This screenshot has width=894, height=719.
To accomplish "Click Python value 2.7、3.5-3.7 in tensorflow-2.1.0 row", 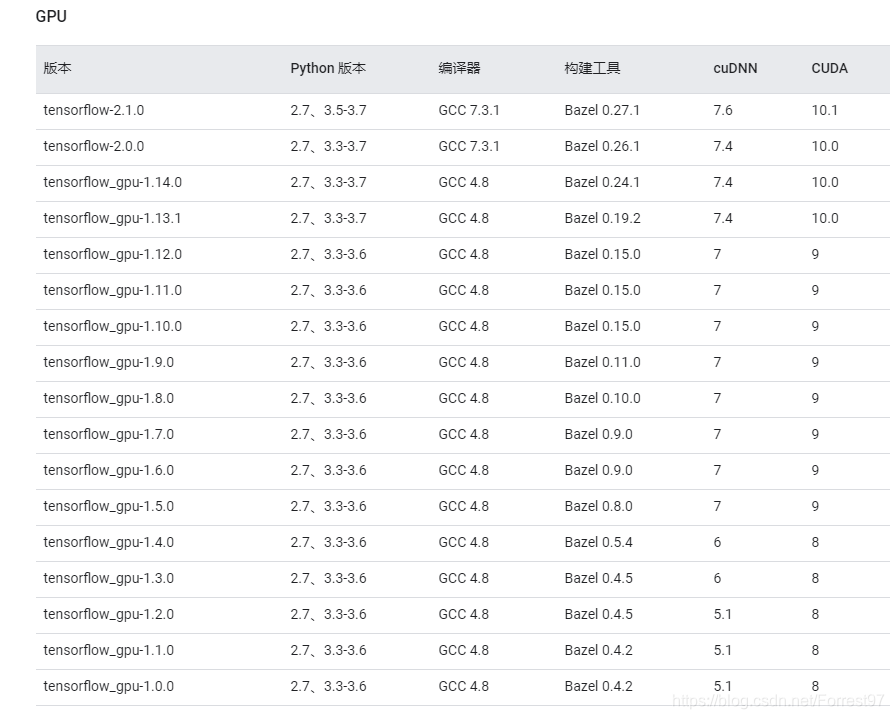I will point(328,110).
